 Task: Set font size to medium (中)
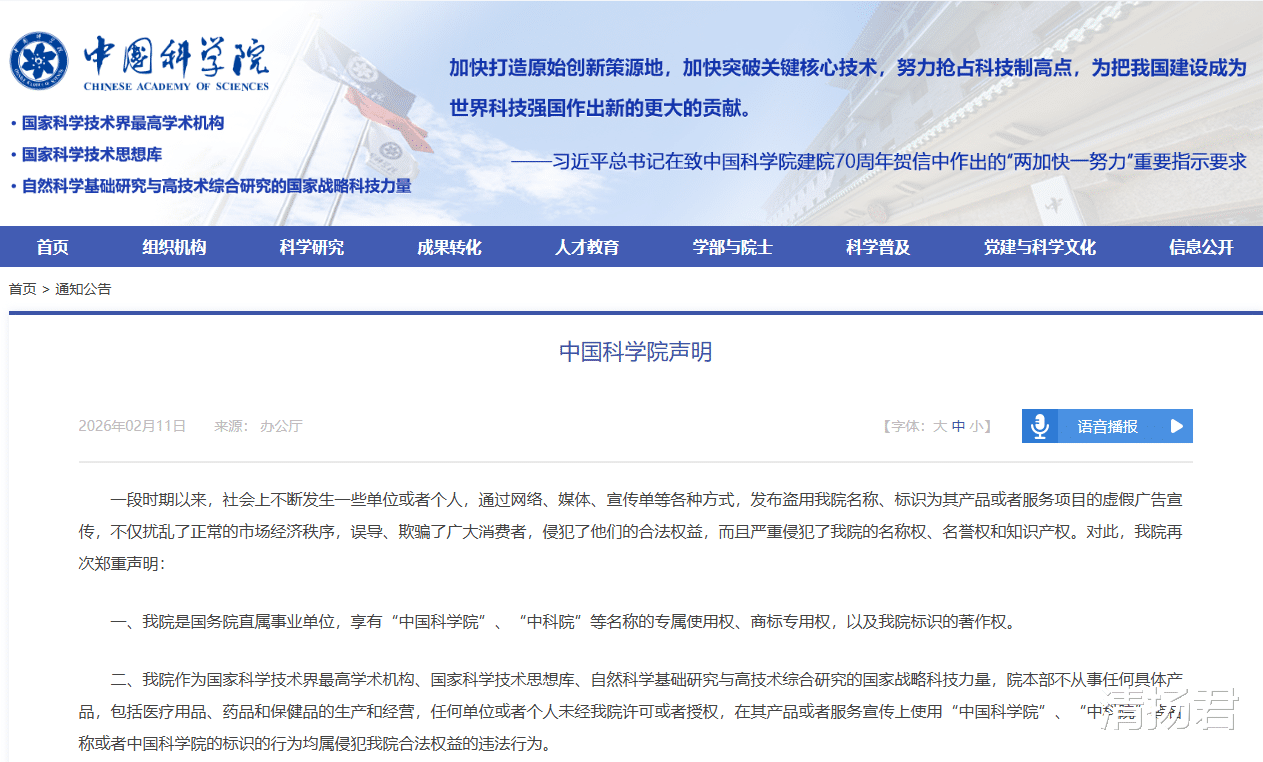point(958,426)
